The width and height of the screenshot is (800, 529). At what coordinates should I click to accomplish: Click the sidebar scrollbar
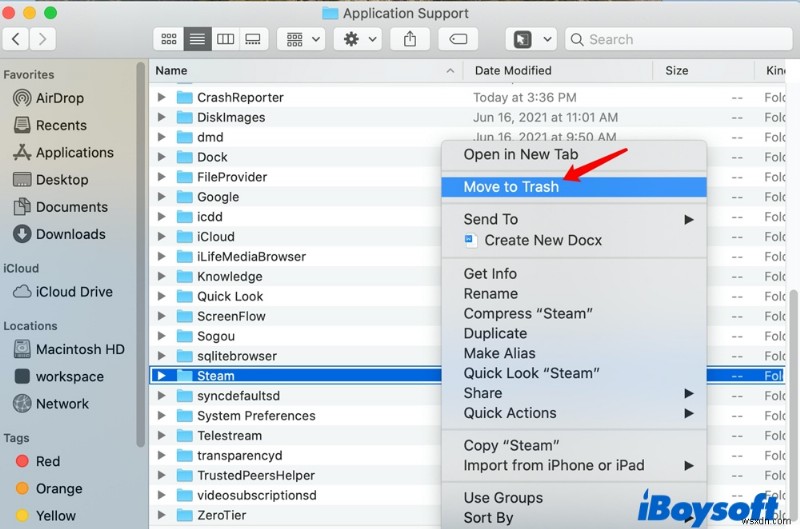click(x=141, y=254)
